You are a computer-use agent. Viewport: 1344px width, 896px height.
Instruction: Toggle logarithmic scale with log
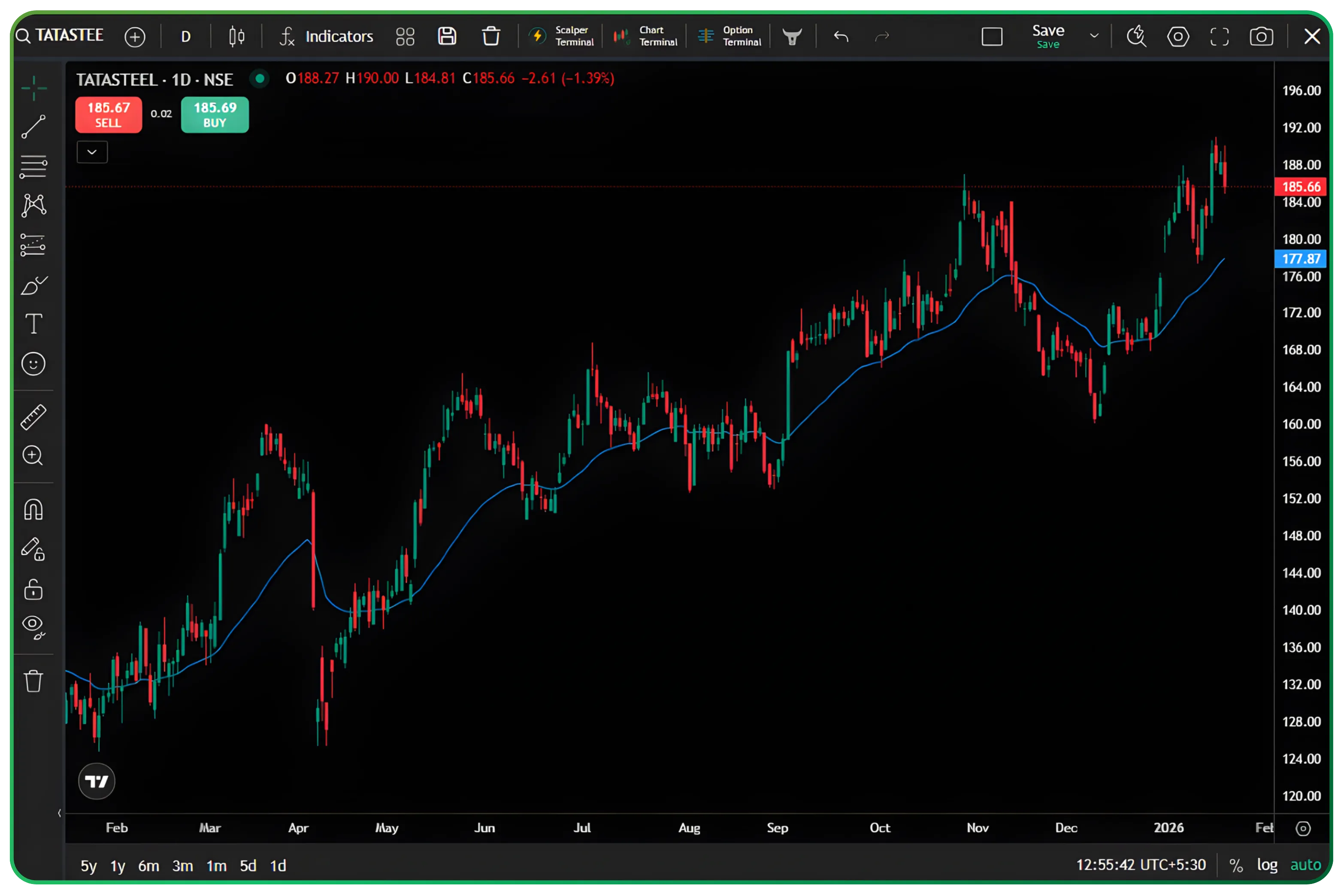click(x=1267, y=865)
